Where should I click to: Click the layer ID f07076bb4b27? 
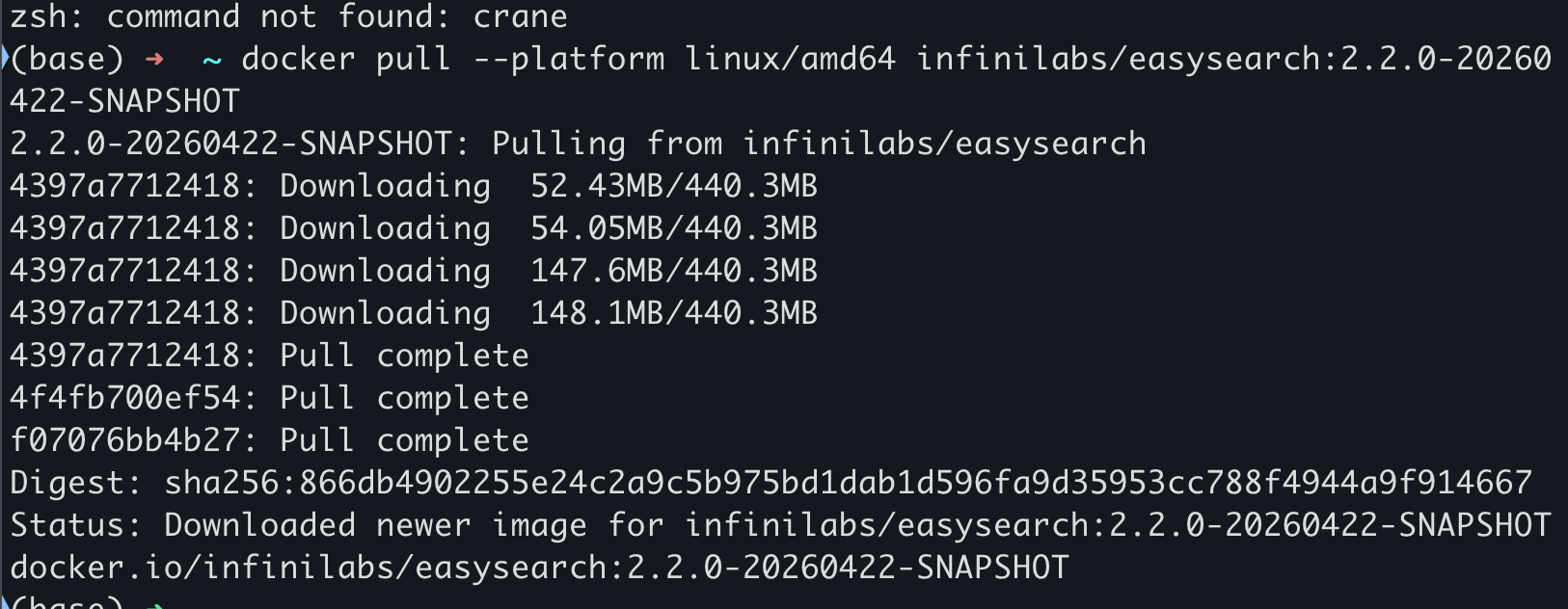point(124,441)
